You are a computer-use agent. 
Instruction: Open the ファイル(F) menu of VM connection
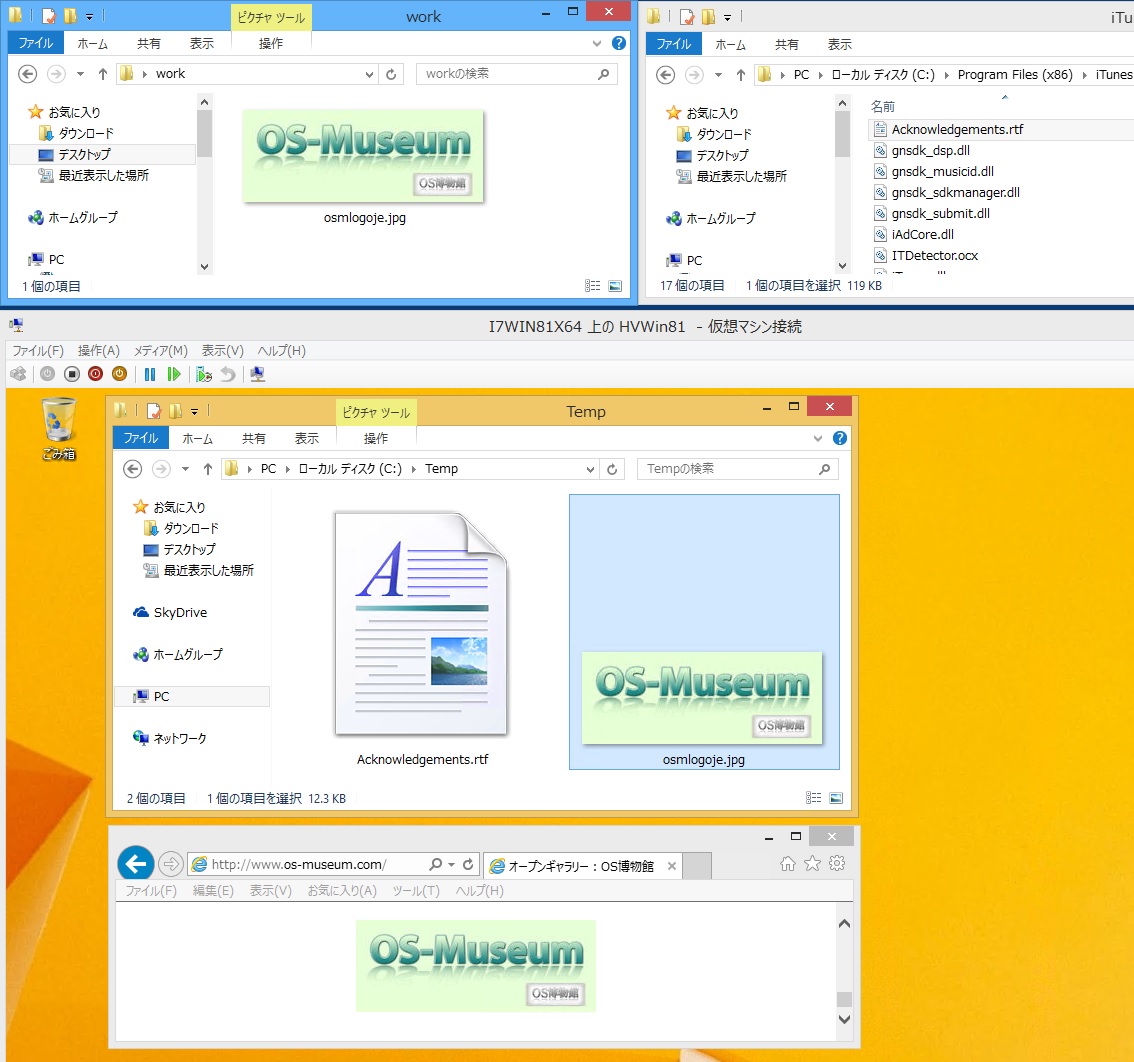38,351
